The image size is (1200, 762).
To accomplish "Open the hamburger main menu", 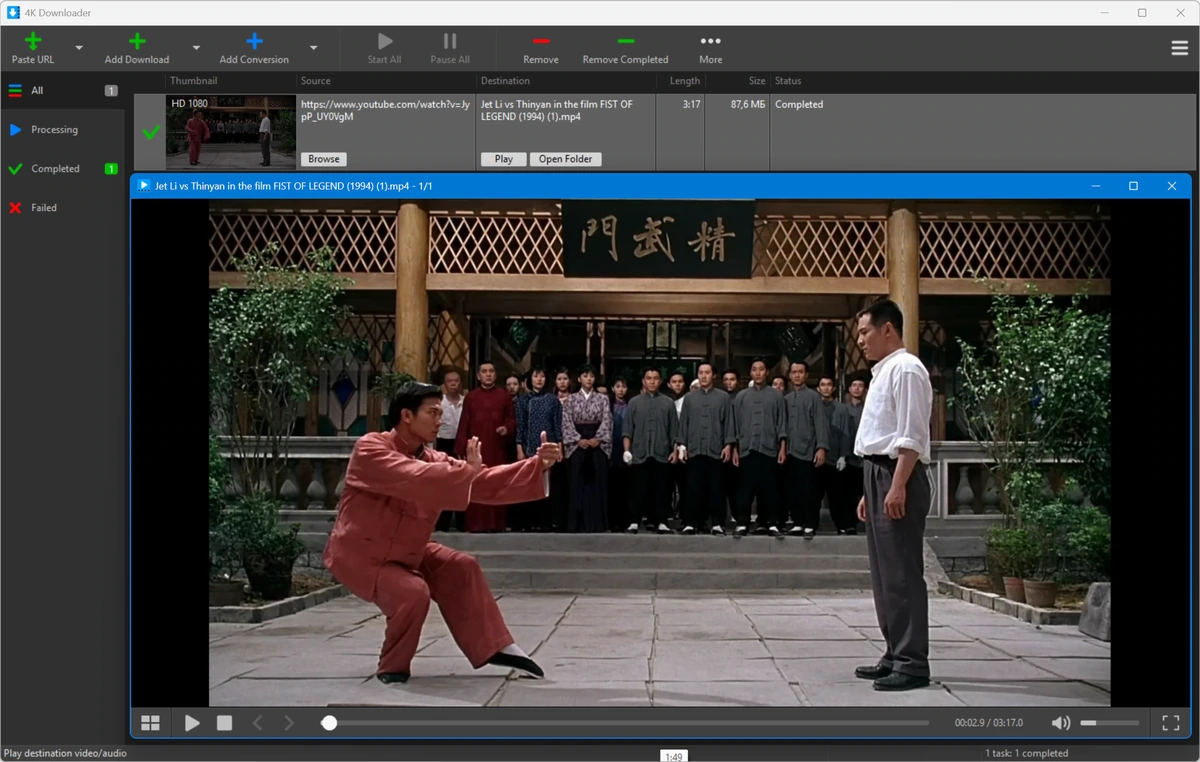I will point(1180,48).
